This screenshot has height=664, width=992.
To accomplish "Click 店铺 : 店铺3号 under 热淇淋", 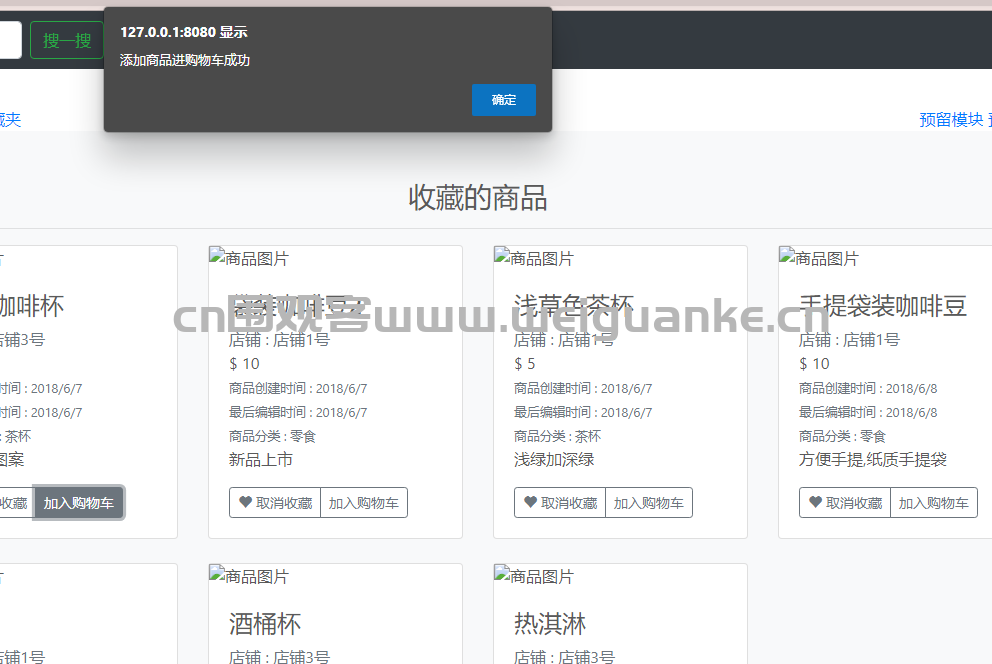I will coord(564,656).
